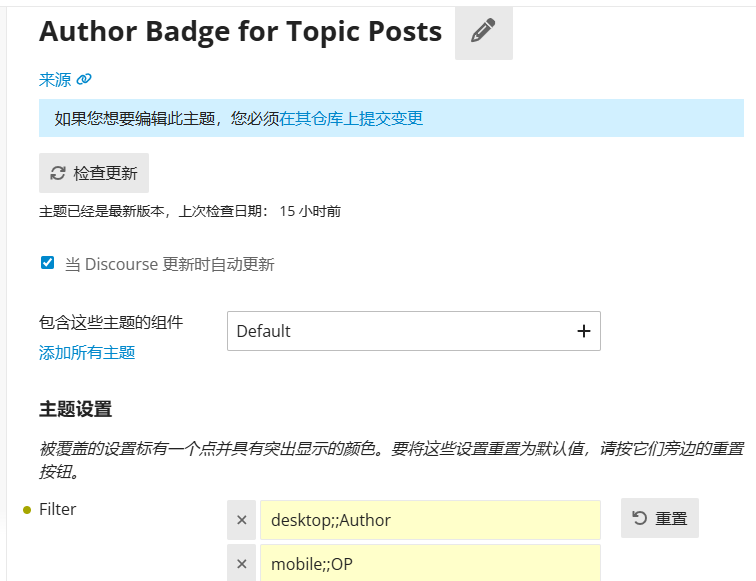Click the pencil edit title icon

point(484,31)
